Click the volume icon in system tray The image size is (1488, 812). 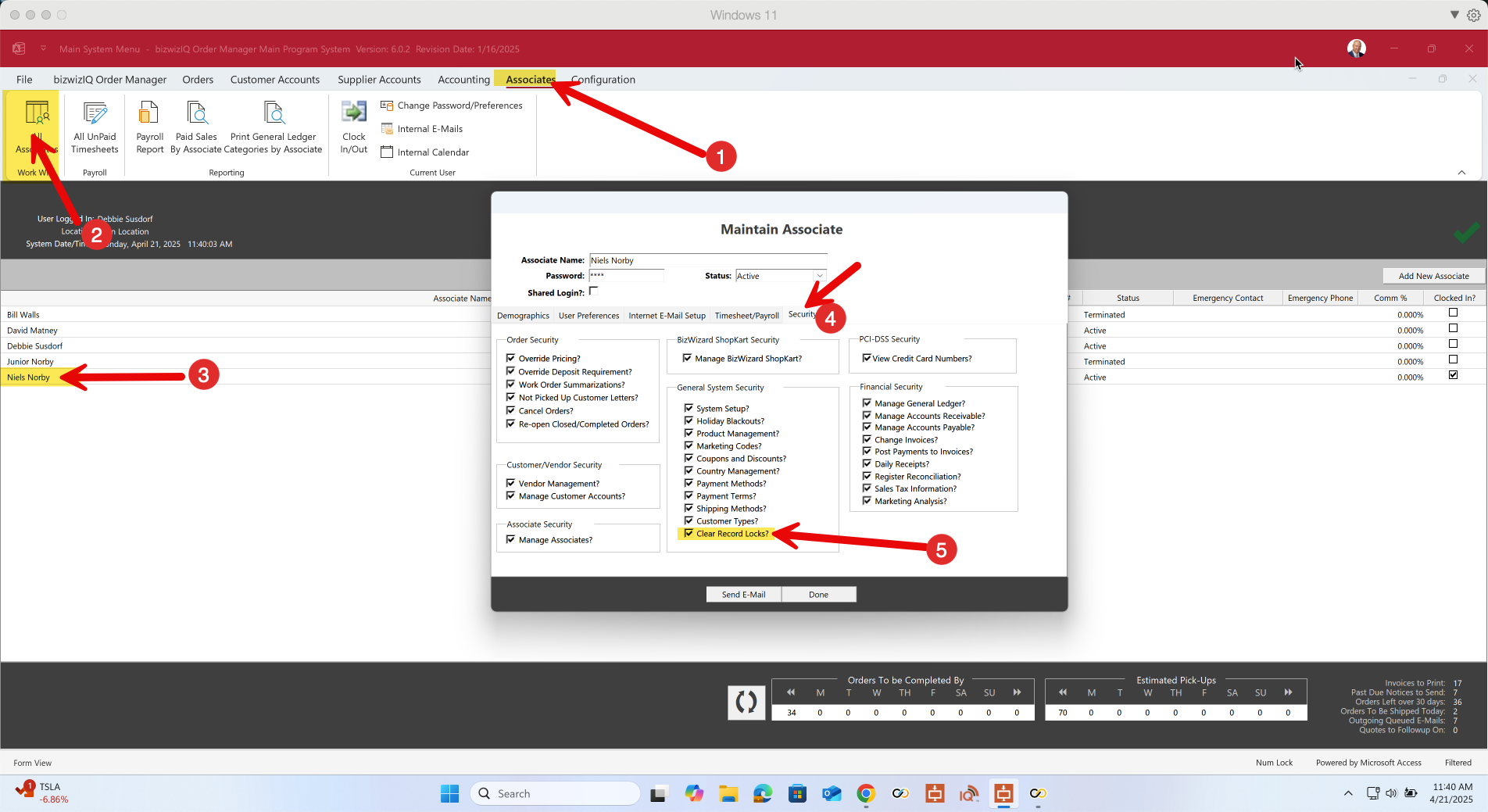(1391, 793)
